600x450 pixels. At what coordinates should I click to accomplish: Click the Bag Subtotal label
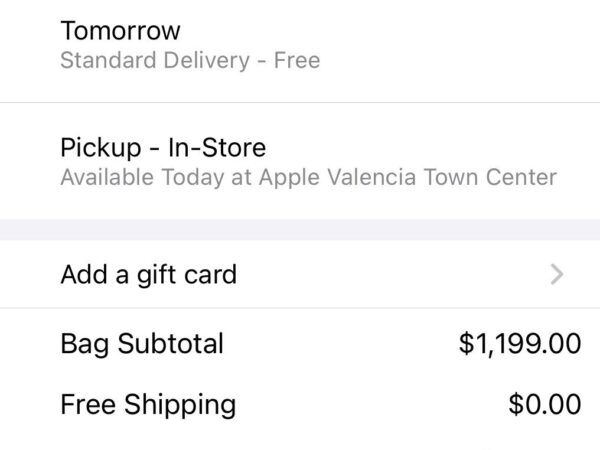(x=142, y=344)
